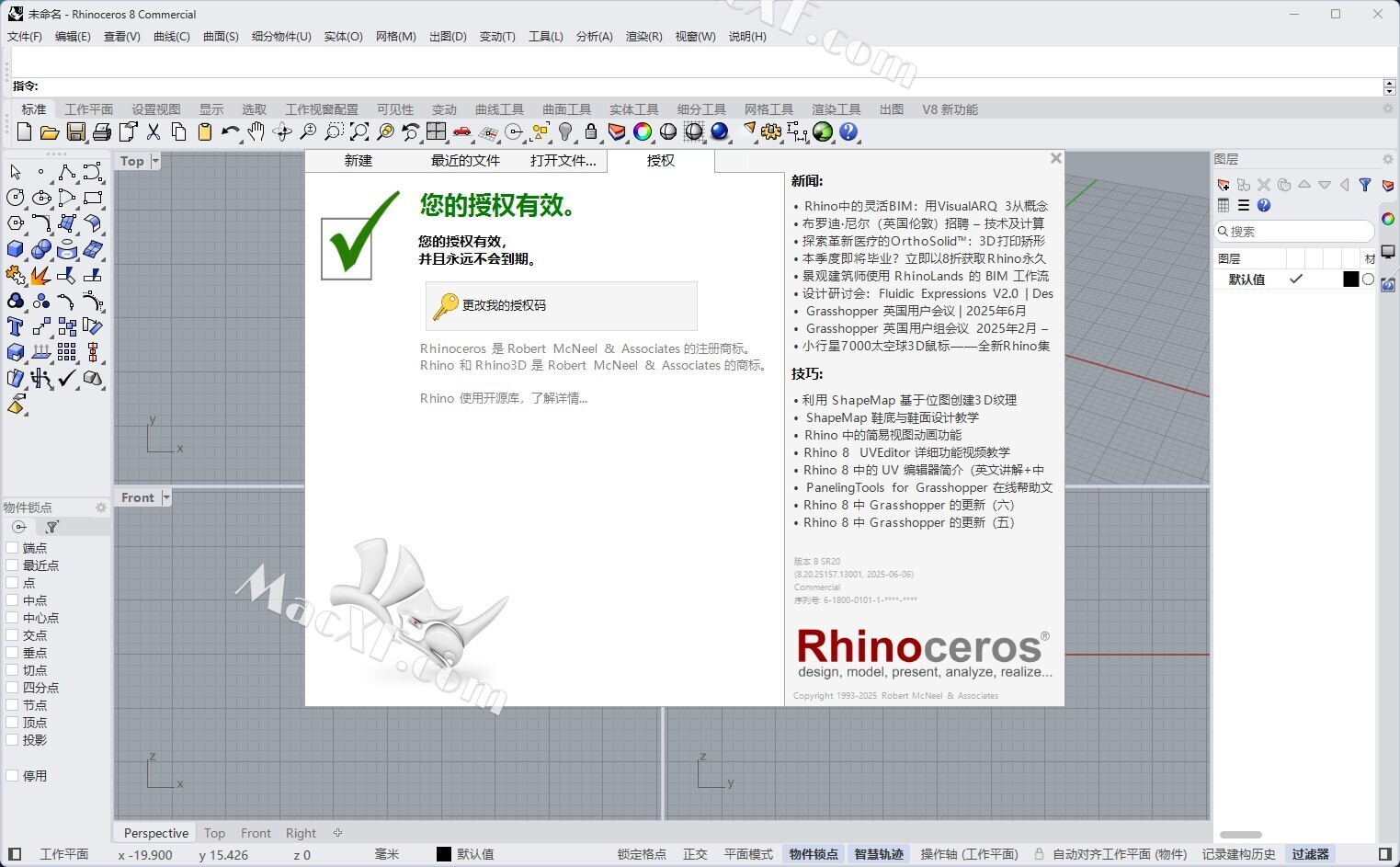Open tip link about ShapeMap 鞋底

pos(891,417)
